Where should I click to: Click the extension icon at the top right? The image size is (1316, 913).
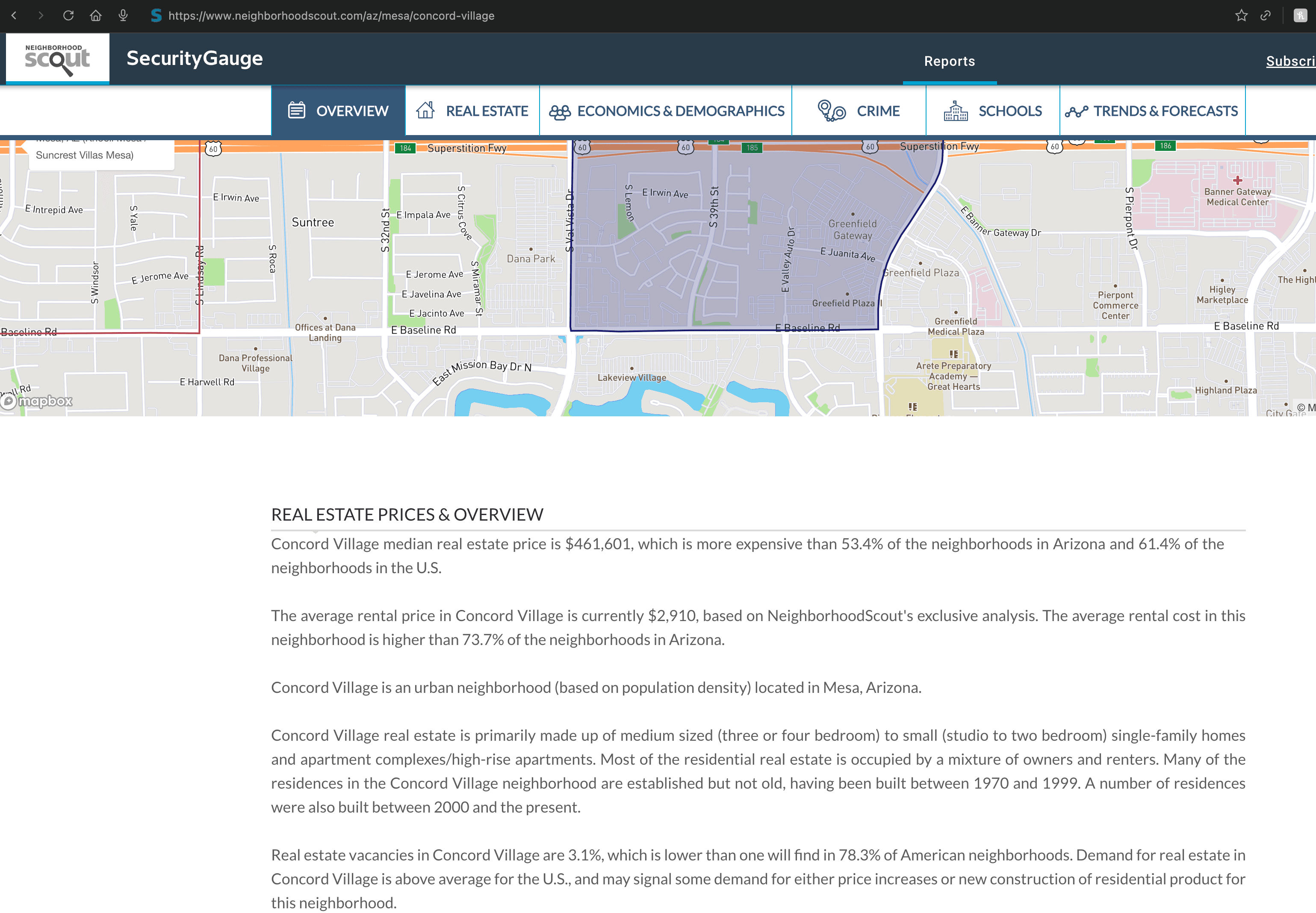tap(1300, 15)
